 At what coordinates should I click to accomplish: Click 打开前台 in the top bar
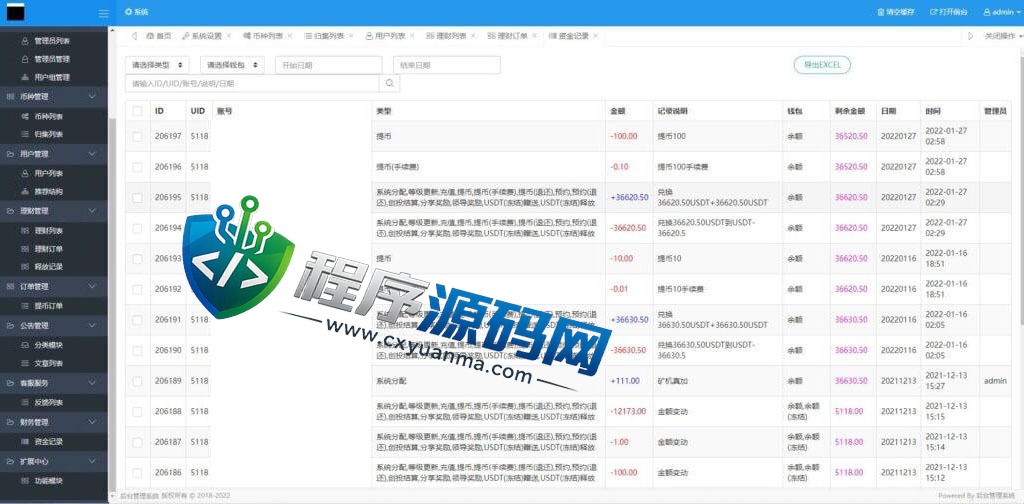pos(948,12)
